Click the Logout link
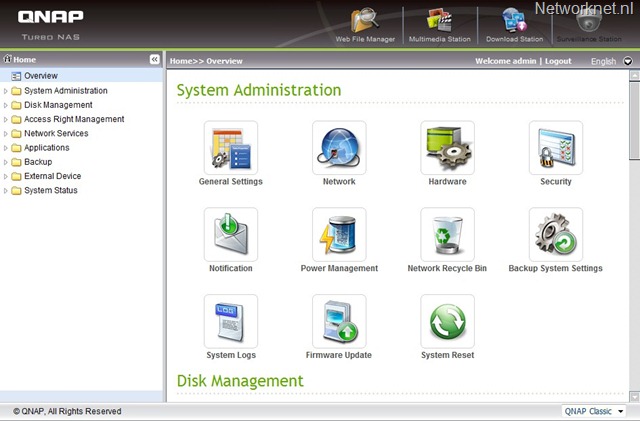Viewport: 640px width, 421px height. coord(558,61)
